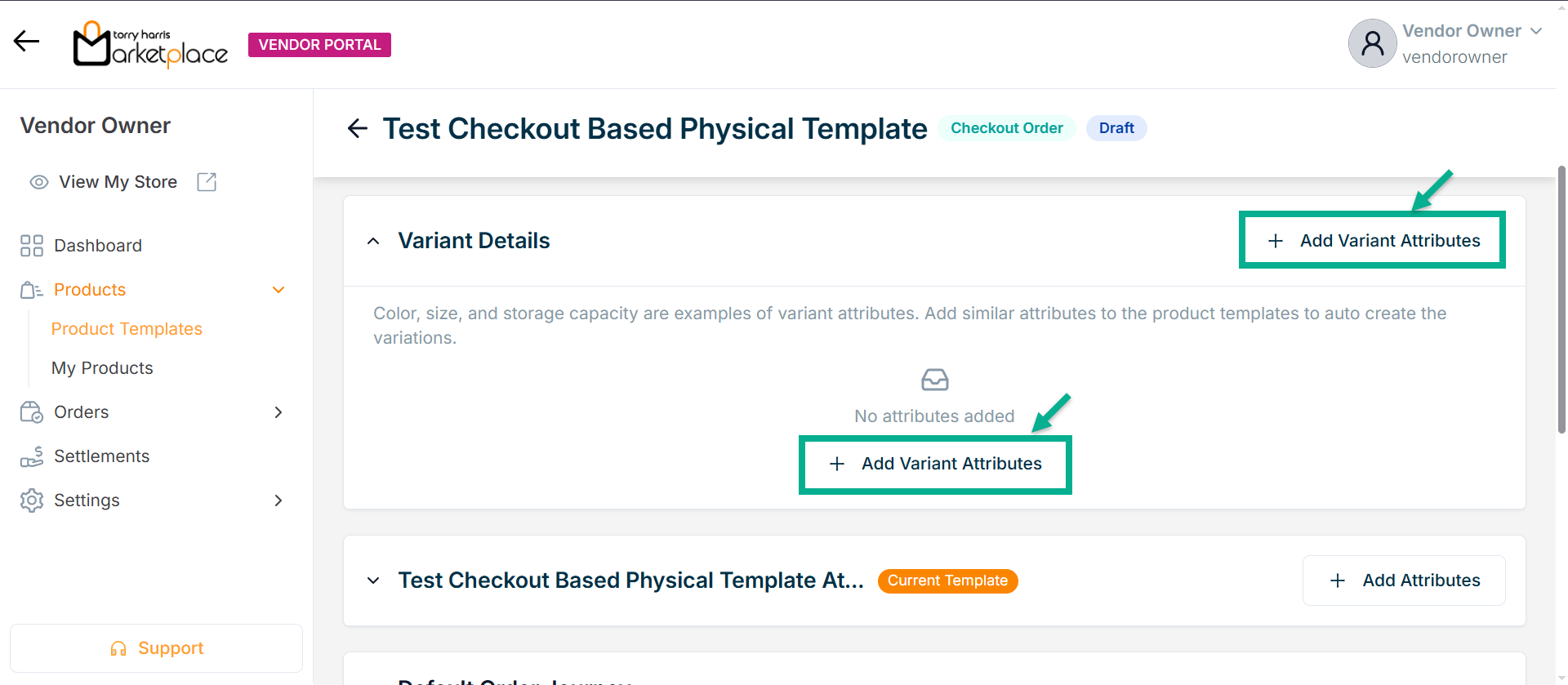Click the Dashboard grid icon
Viewport: 1568px width, 685px height.
click(32, 246)
